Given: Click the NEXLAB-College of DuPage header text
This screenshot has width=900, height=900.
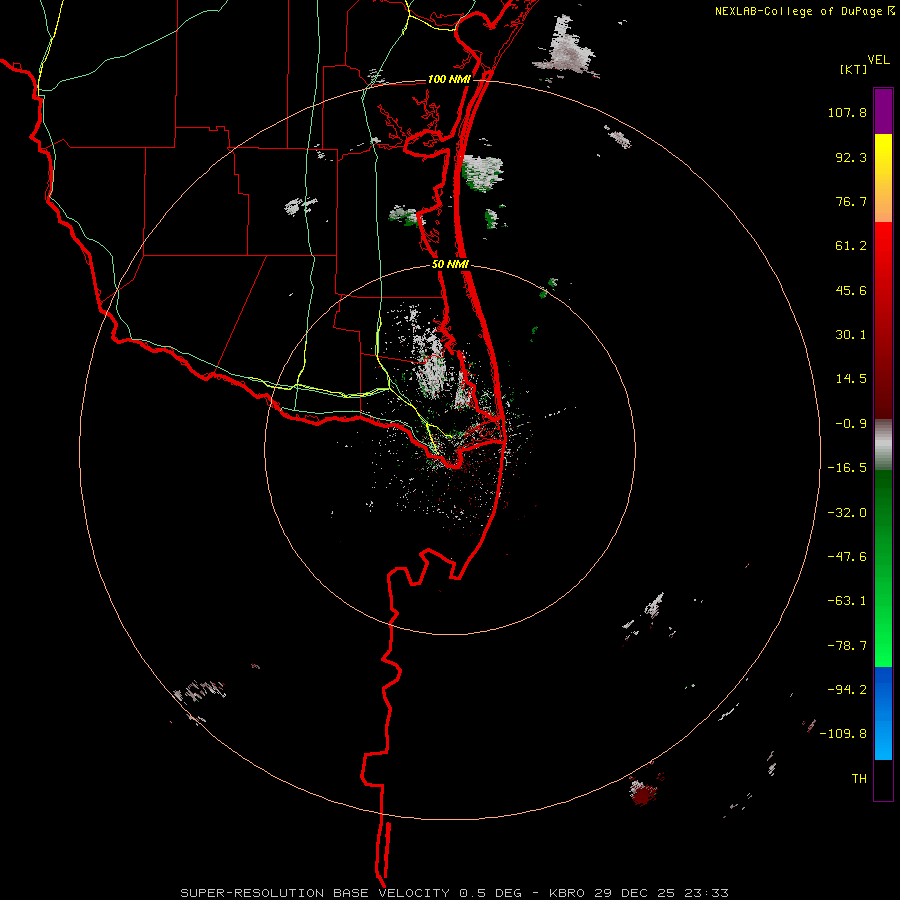Looking at the screenshot, I should [x=800, y=11].
